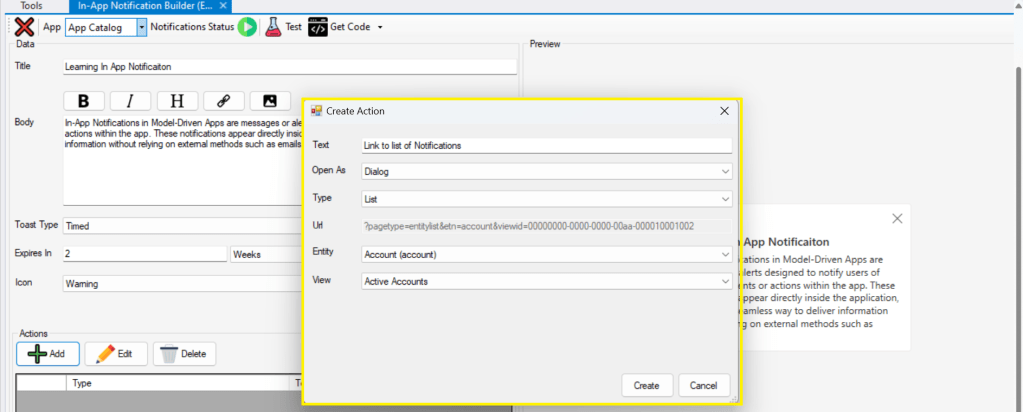Expand the Type dropdown showing List

point(725,199)
